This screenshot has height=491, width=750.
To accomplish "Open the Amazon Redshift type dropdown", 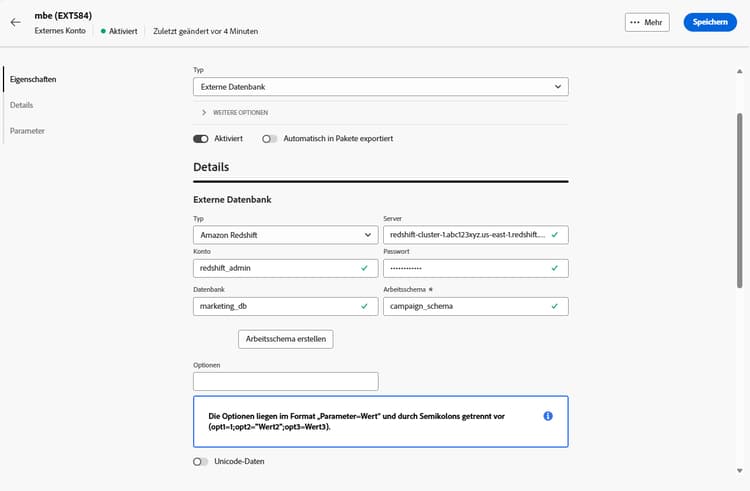I will coord(286,235).
